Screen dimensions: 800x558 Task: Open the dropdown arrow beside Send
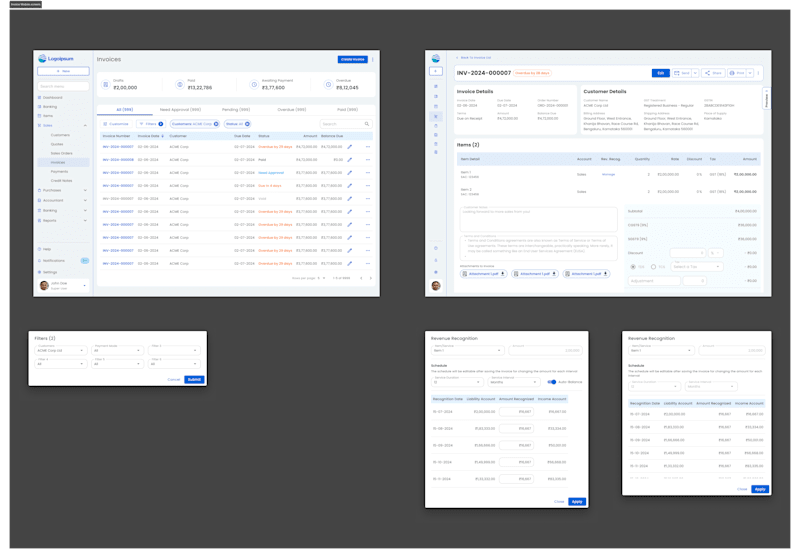pyautogui.click(x=695, y=73)
